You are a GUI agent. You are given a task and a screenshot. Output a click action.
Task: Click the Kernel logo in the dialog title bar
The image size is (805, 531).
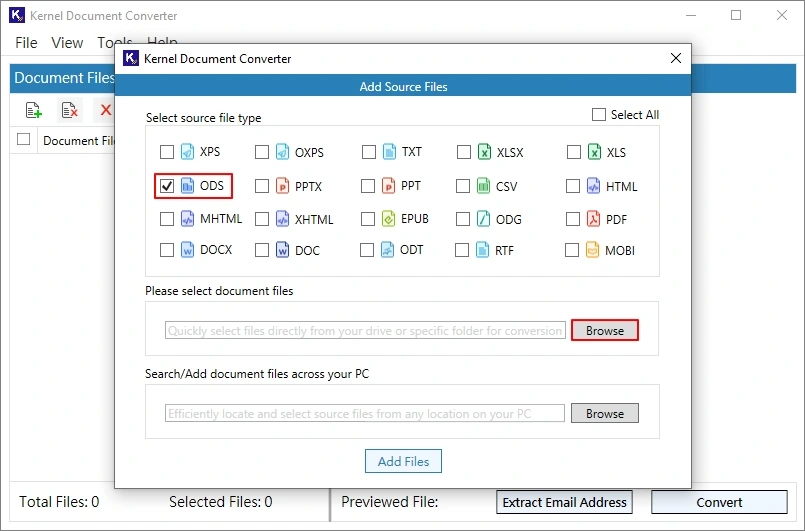(x=131, y=59)
